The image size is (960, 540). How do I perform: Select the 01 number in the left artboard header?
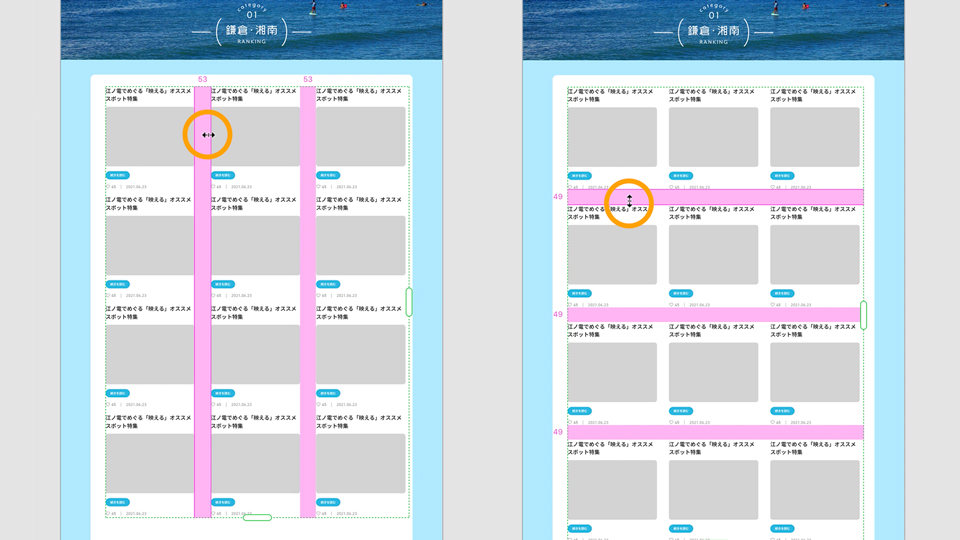click(252, 15)
